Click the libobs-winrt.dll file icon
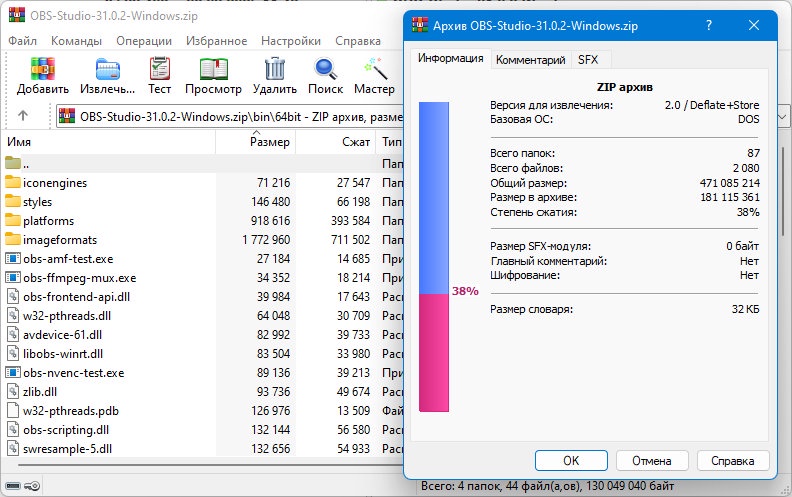The height and width of the screenshot is (497, 792). 13,354
